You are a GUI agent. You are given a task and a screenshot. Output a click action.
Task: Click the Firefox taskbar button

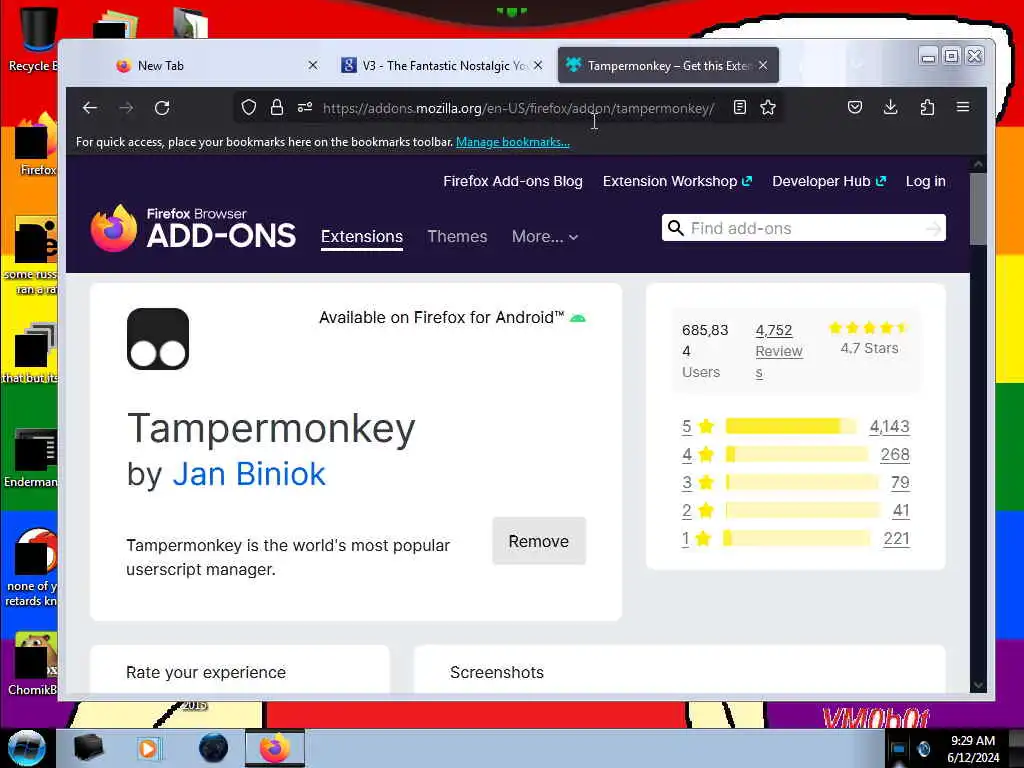pyautogui.click(x=275, y=748)
